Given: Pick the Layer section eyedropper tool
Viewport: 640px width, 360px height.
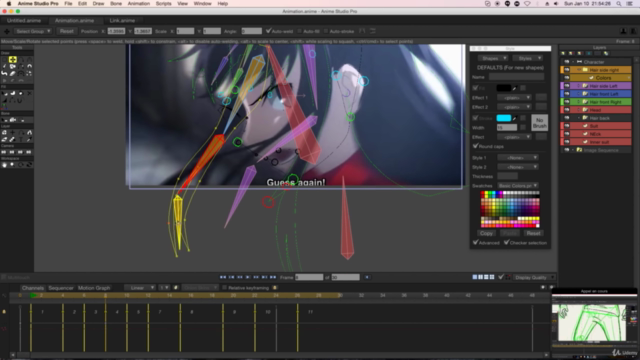Looking at the screenshot, I should [x=29, y=139].
